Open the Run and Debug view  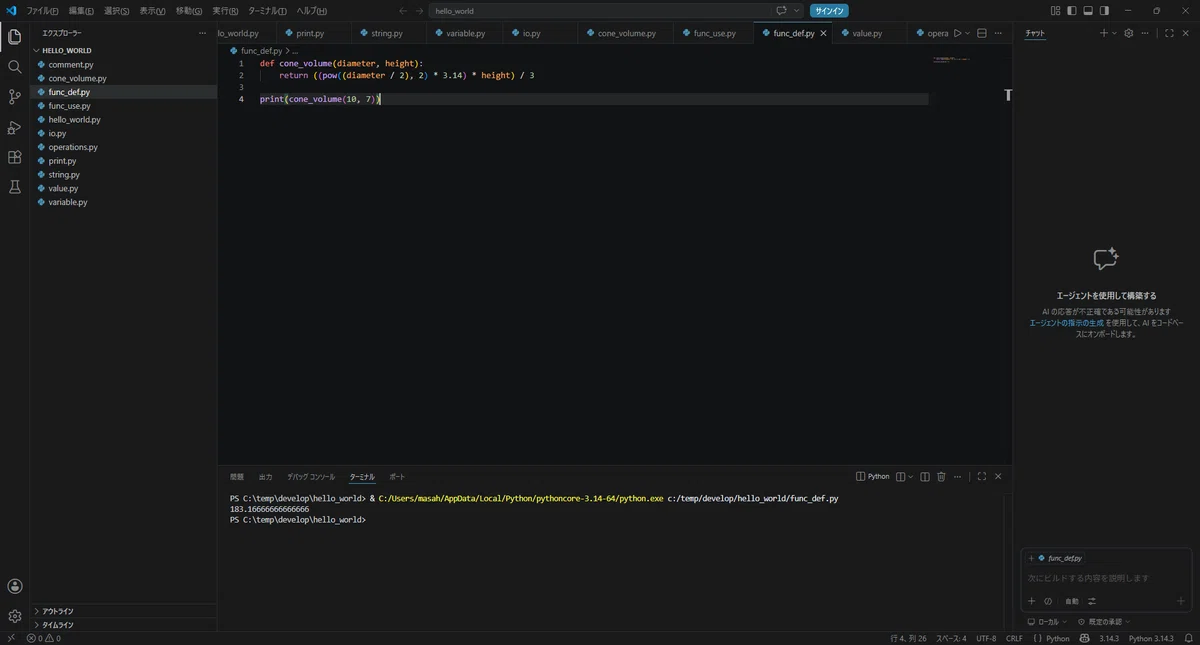(x=14, y=127)
